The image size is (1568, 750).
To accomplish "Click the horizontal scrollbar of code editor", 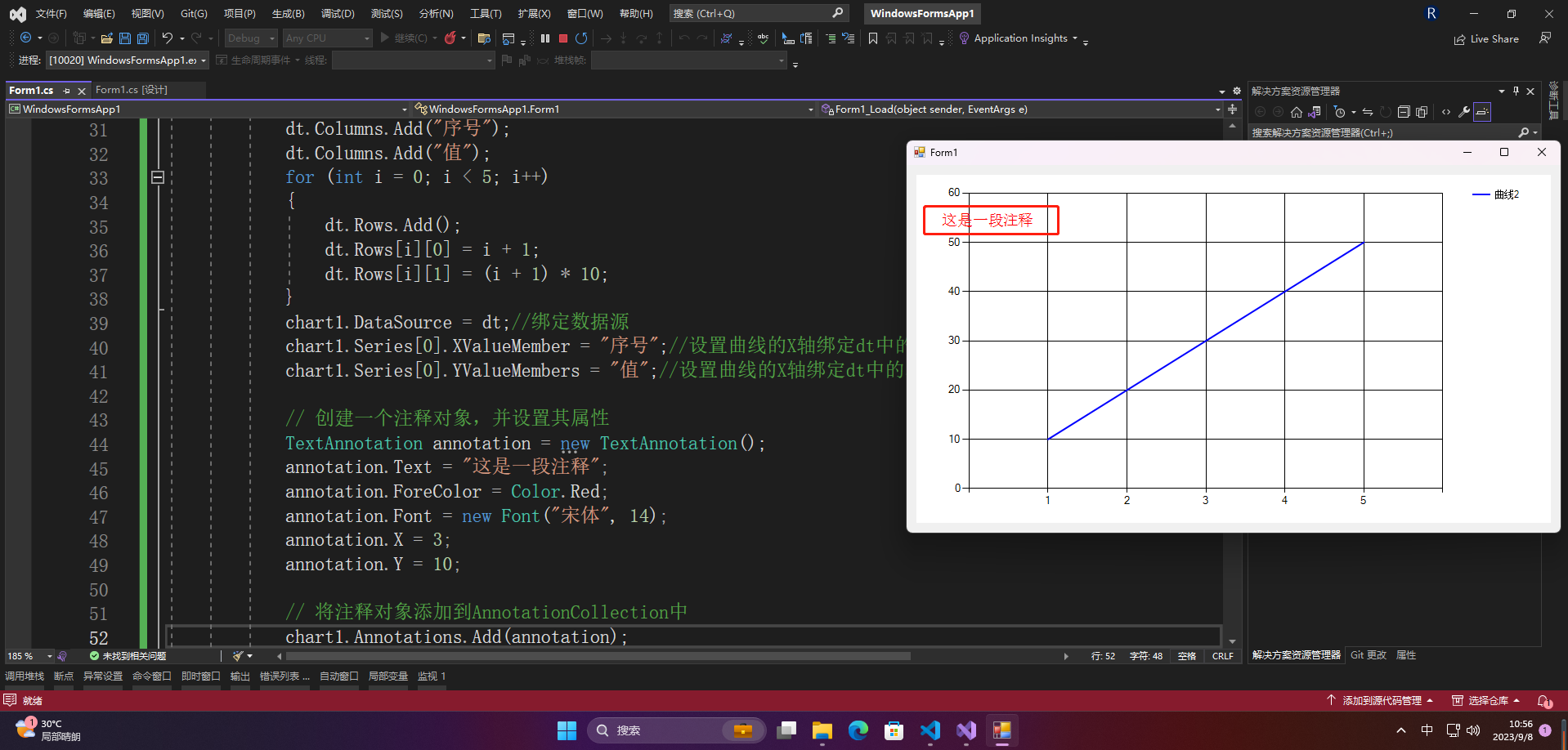I will (598, 656).
